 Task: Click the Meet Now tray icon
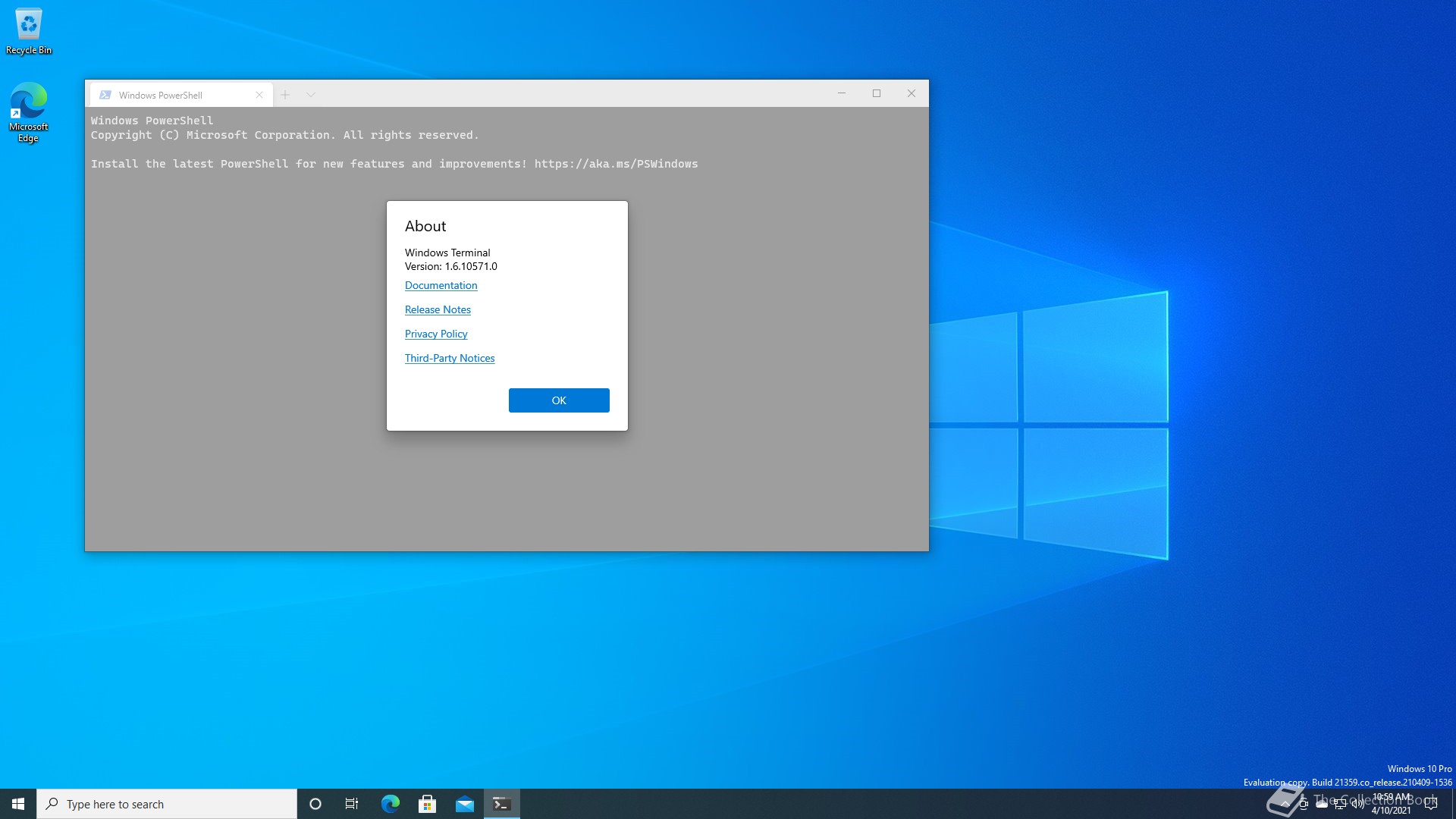tap(1304, 804)
